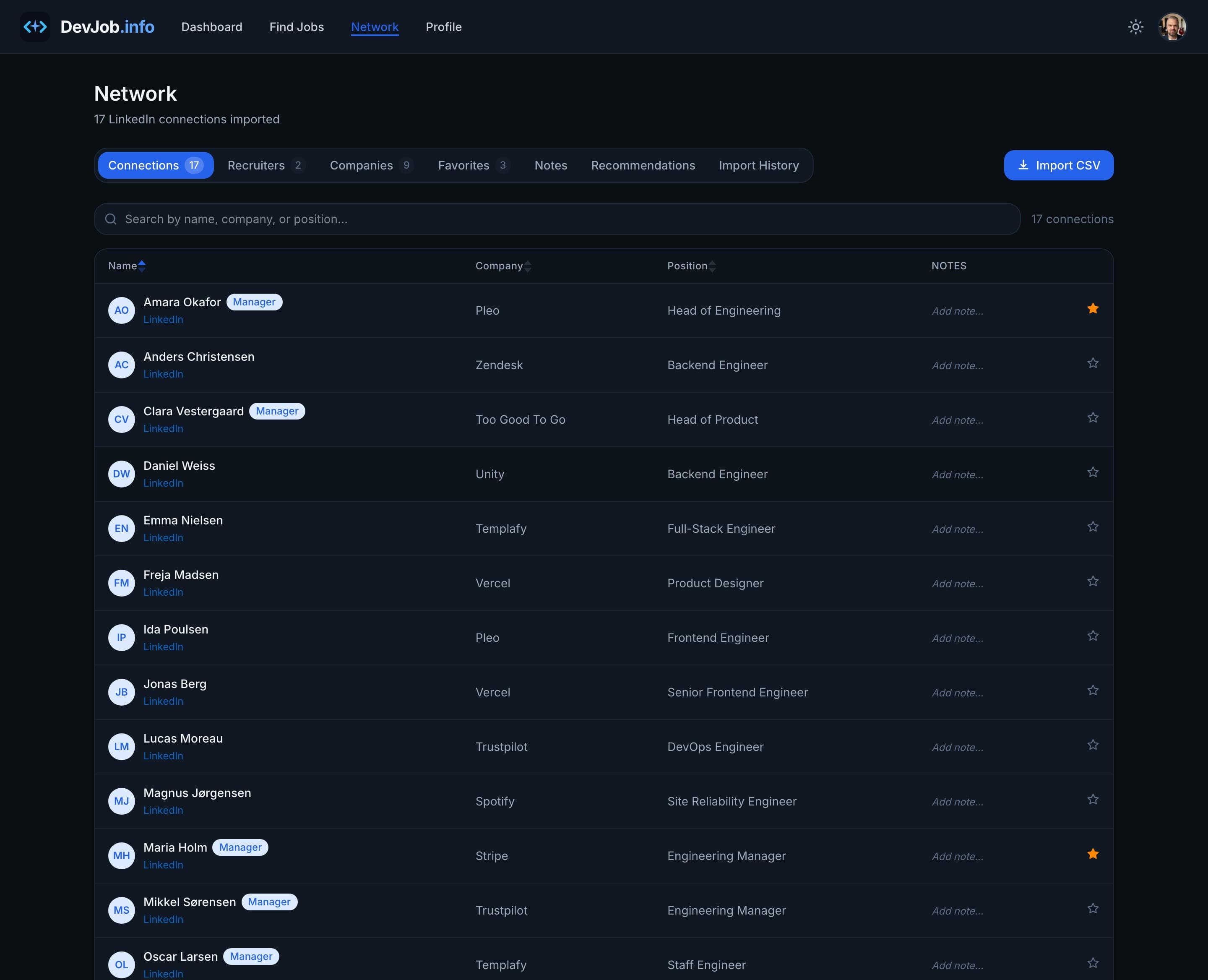This screenshot has width=1208, height=980.
Task: Click the DW avatar circle
Action: [121, 474]
